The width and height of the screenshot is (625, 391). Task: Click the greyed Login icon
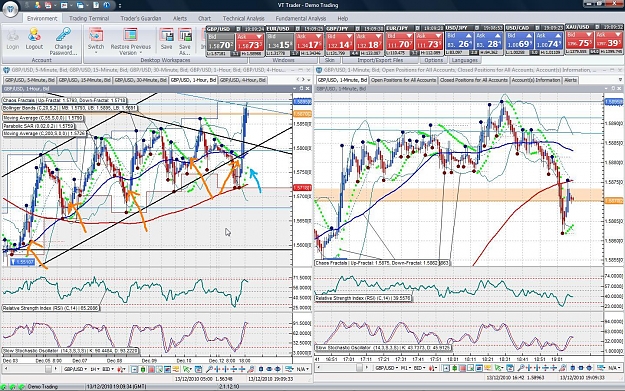pos(12,35)
